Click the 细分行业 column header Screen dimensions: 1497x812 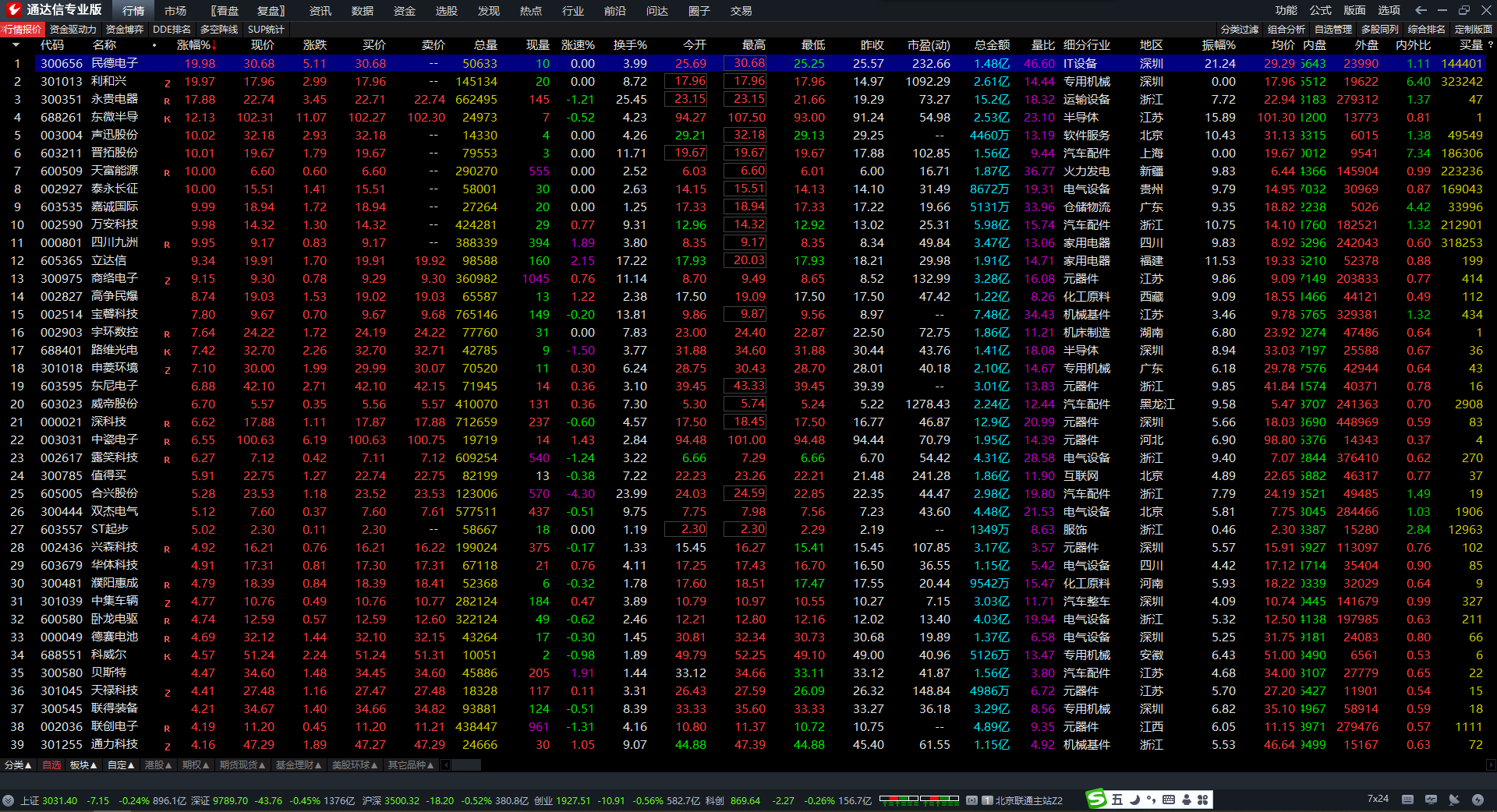1087,45
